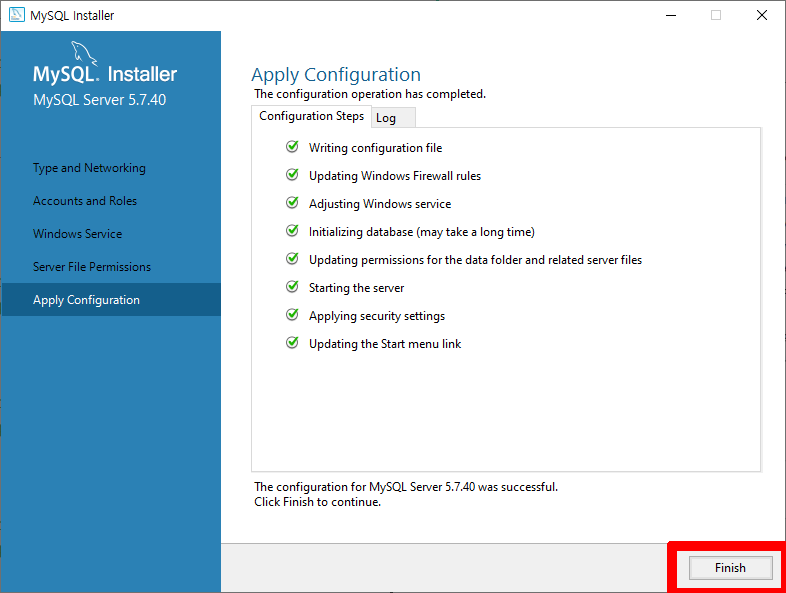Click green check beside Updating permissions for data folder
This screenshot has width=786, height=593.
pos(292,259)
